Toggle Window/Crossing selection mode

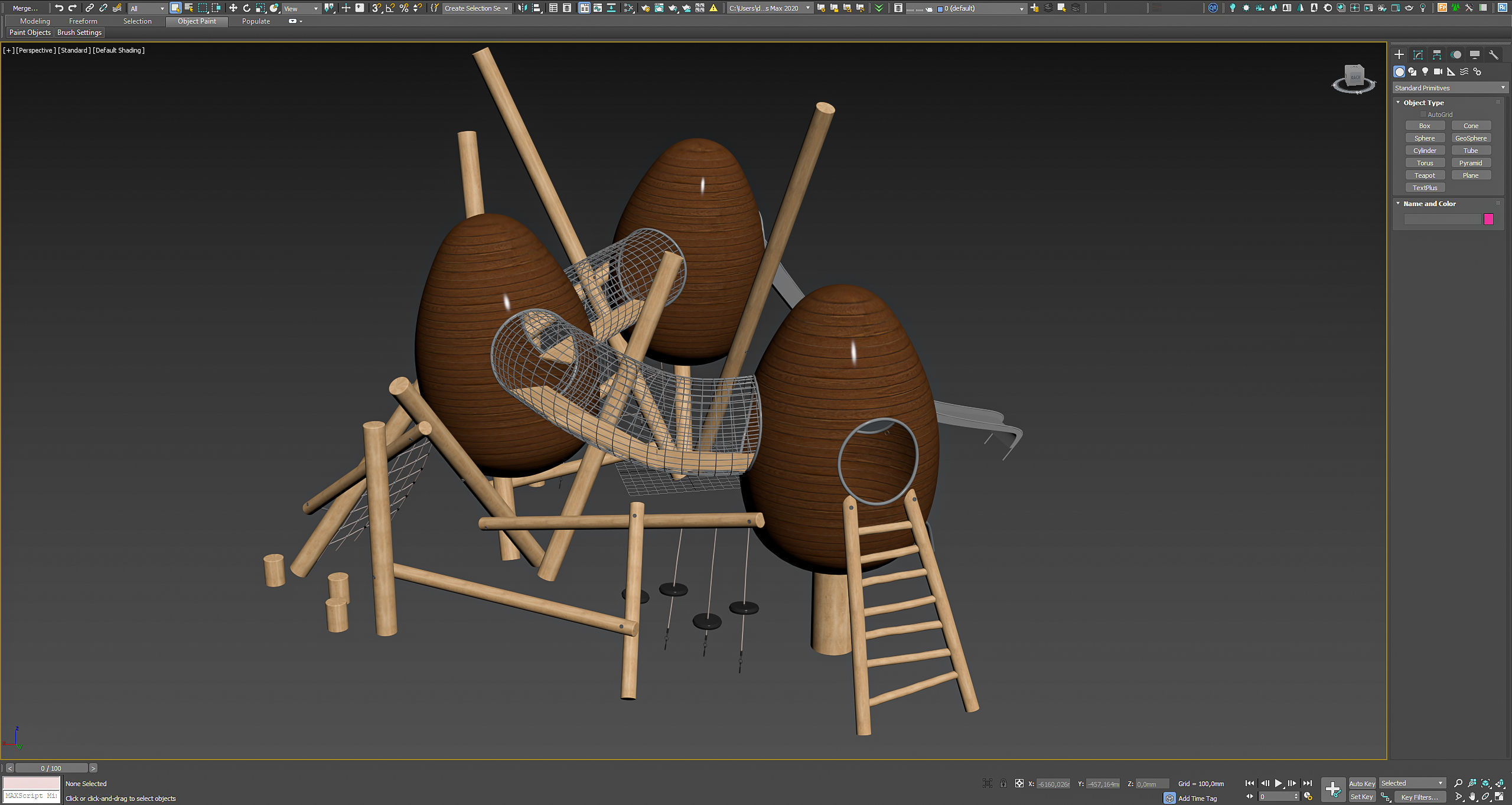point(216,8)
